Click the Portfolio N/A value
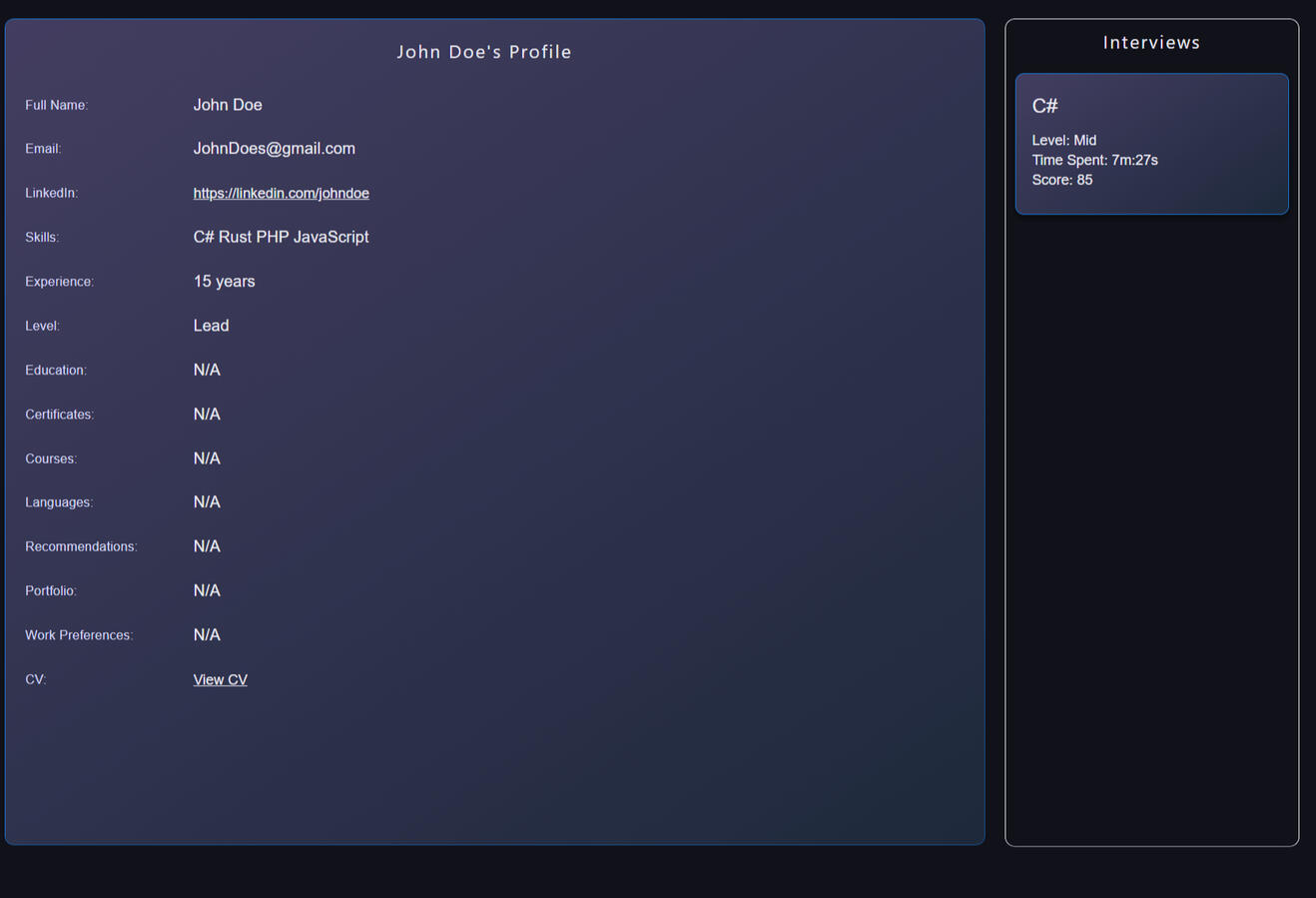Image resolution: width=1316 pixels, height=898 pixels. pyautogui.click(x=207, y=591)
